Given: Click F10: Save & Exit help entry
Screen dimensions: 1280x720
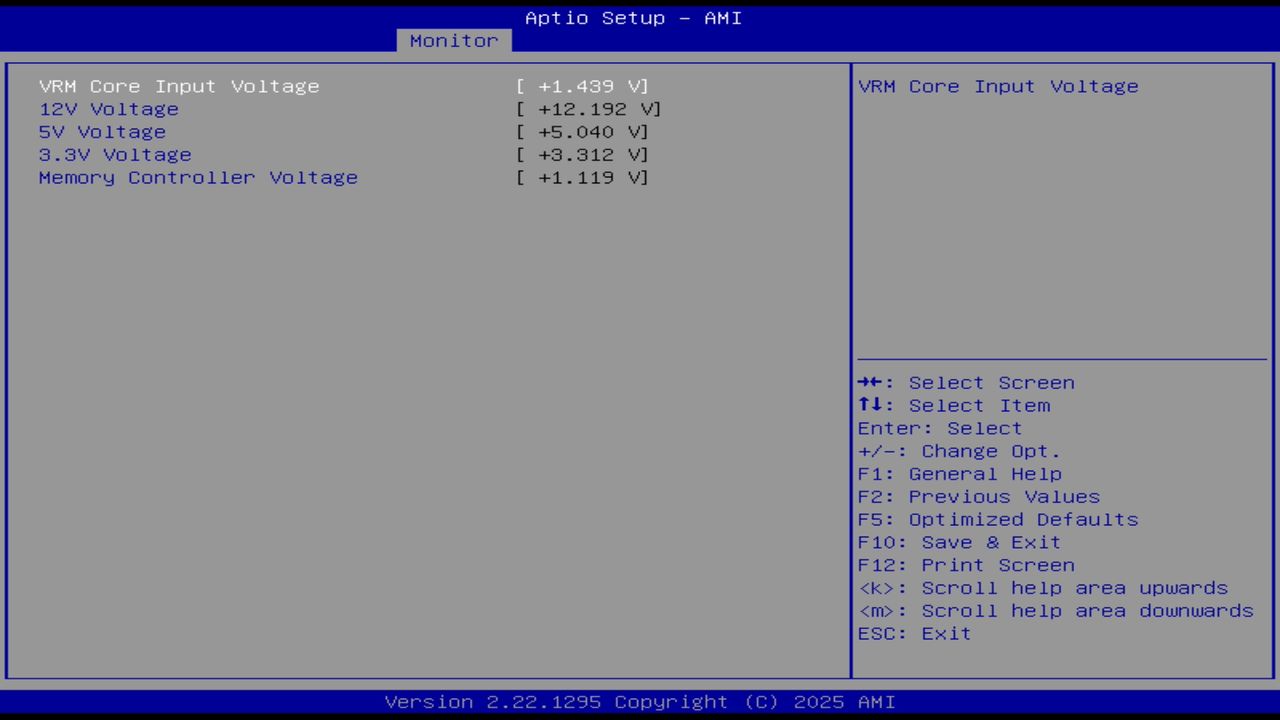Looking at the screenshot, I should pos(958,542).
